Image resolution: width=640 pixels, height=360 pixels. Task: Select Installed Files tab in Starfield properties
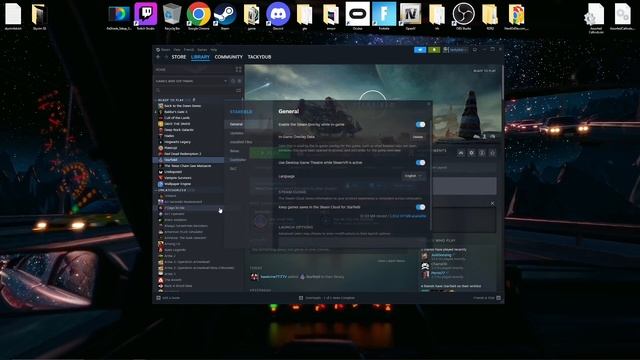point(241,142)
